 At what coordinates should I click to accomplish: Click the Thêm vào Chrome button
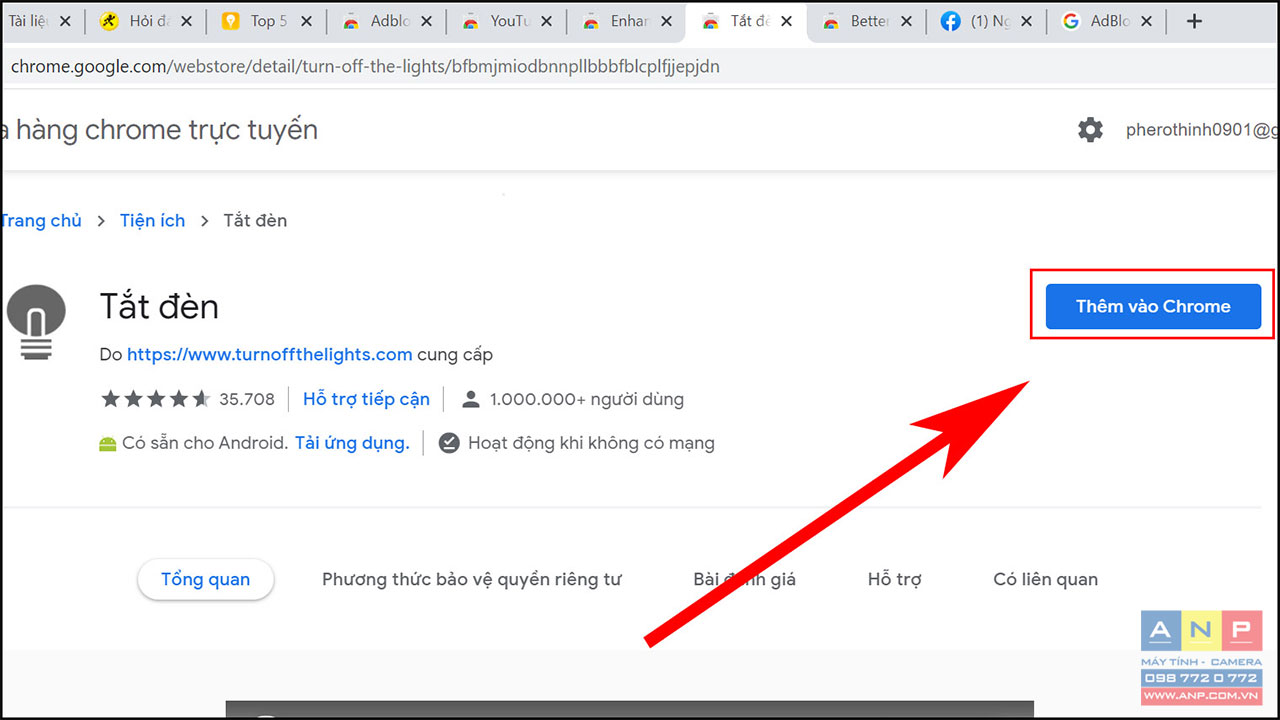(x=1153, y=306)
